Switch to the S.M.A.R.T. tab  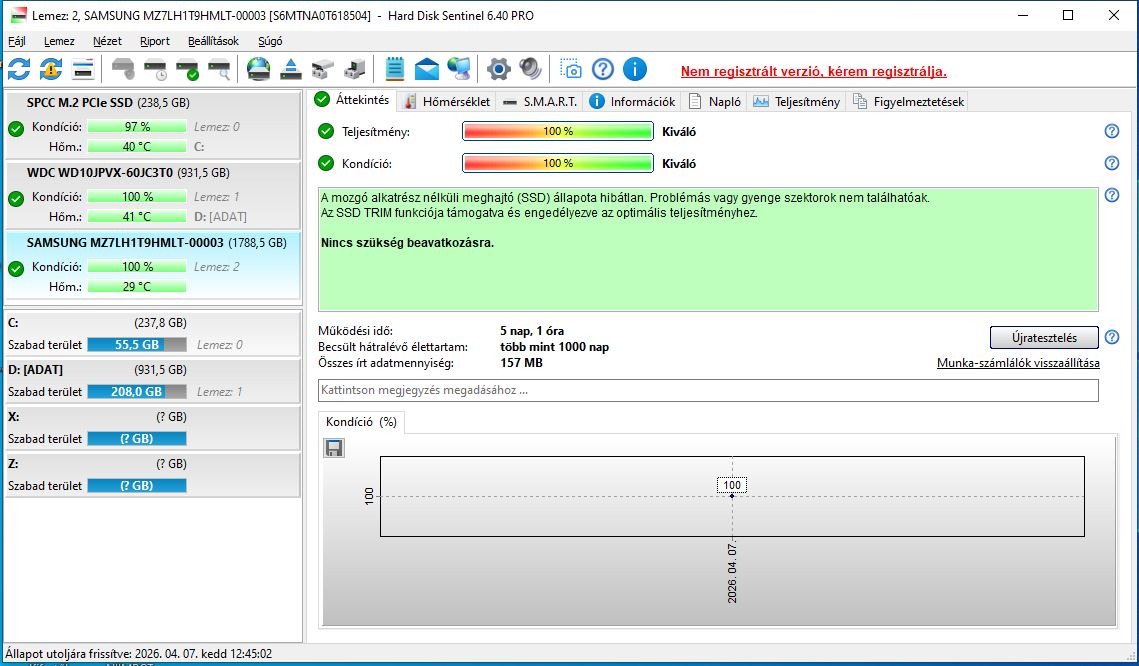pos(540,102)
